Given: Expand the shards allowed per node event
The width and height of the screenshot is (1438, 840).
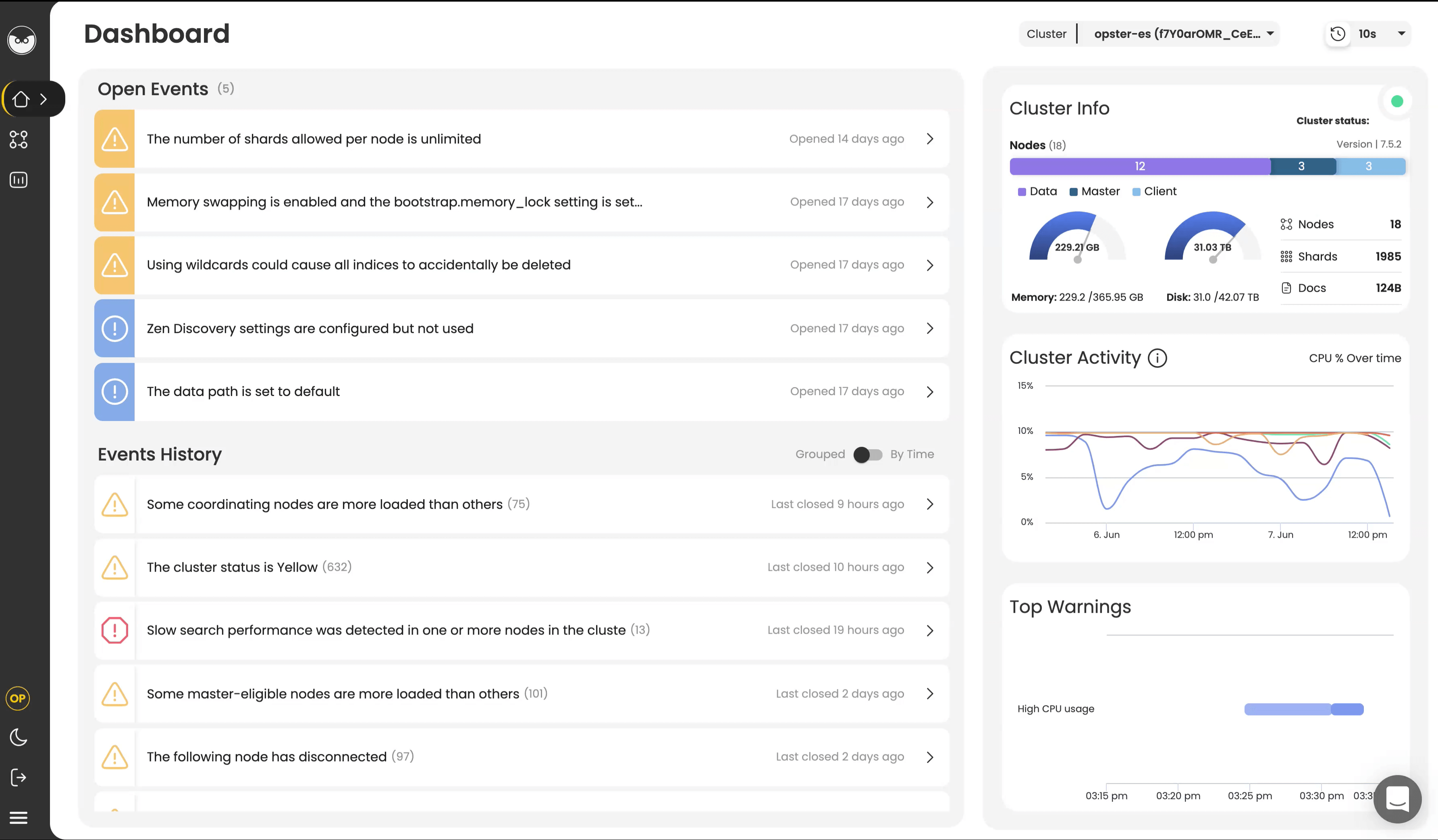Looking at the screenshot, I should tap(929, 139).
